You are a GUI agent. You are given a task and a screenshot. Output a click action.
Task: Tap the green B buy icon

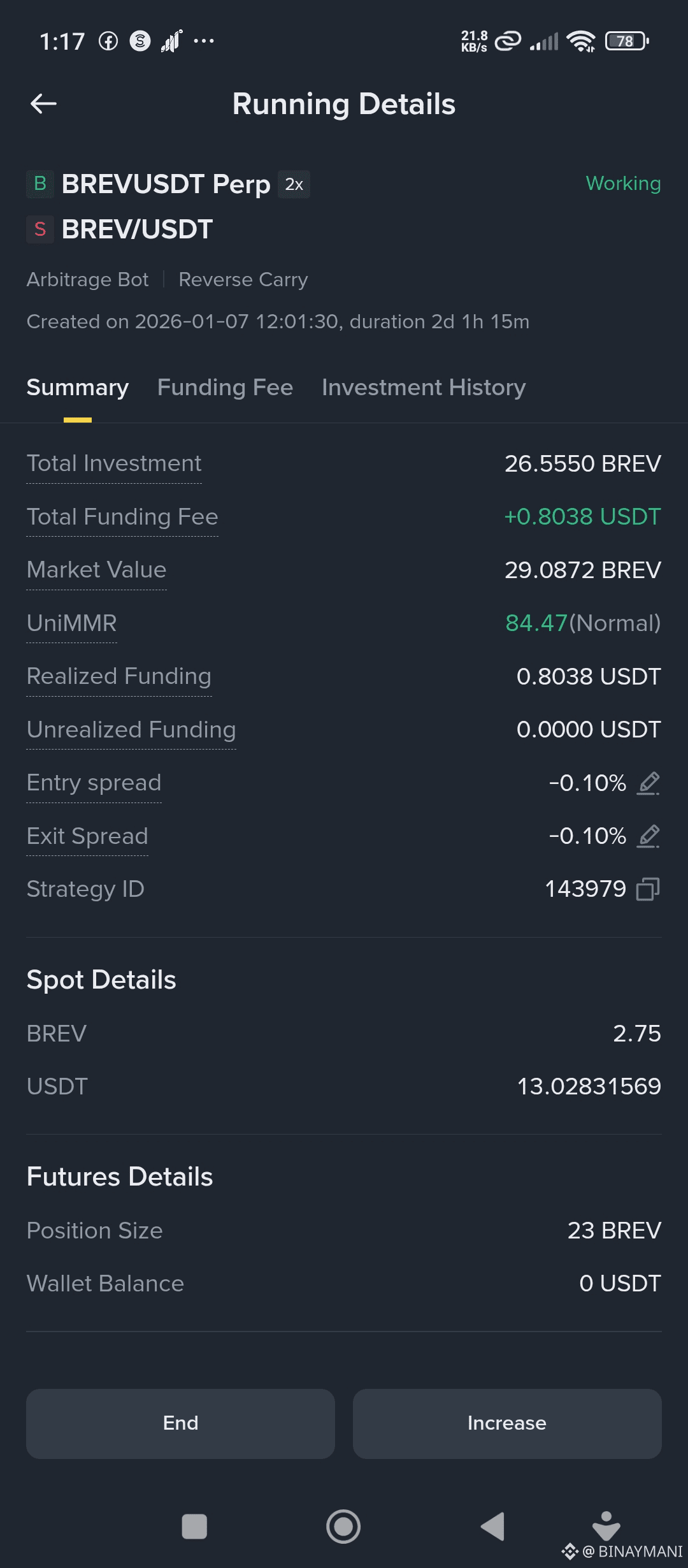pyautogui.click(x=40, y=184)
